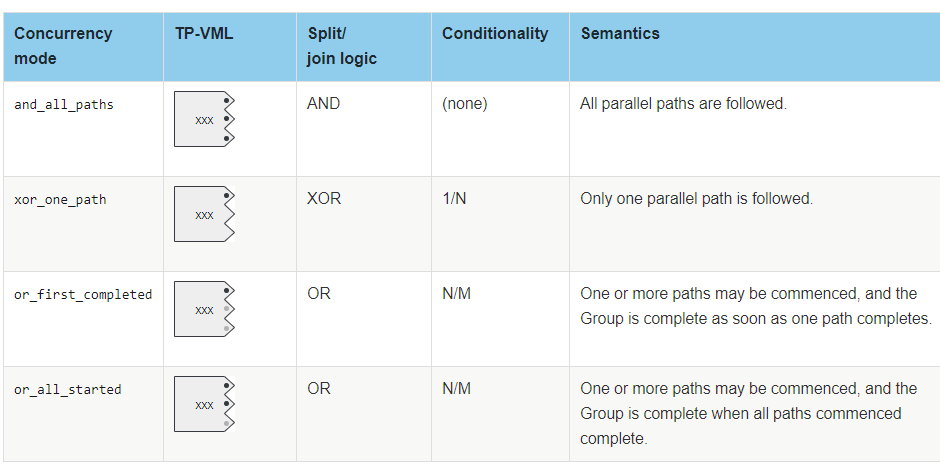Select the Concurrency mode column header
940x464 pixels.
[63, 46]
